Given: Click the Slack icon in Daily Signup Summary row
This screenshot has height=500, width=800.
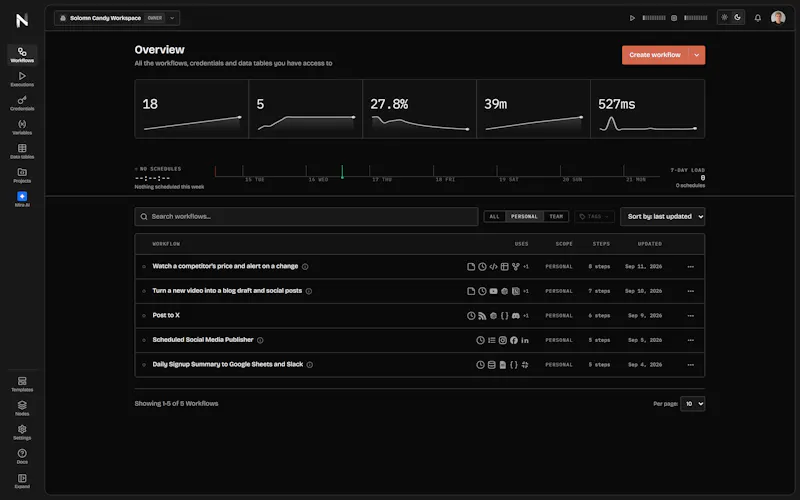Looking at the screenshot, I should coord(525,365).
